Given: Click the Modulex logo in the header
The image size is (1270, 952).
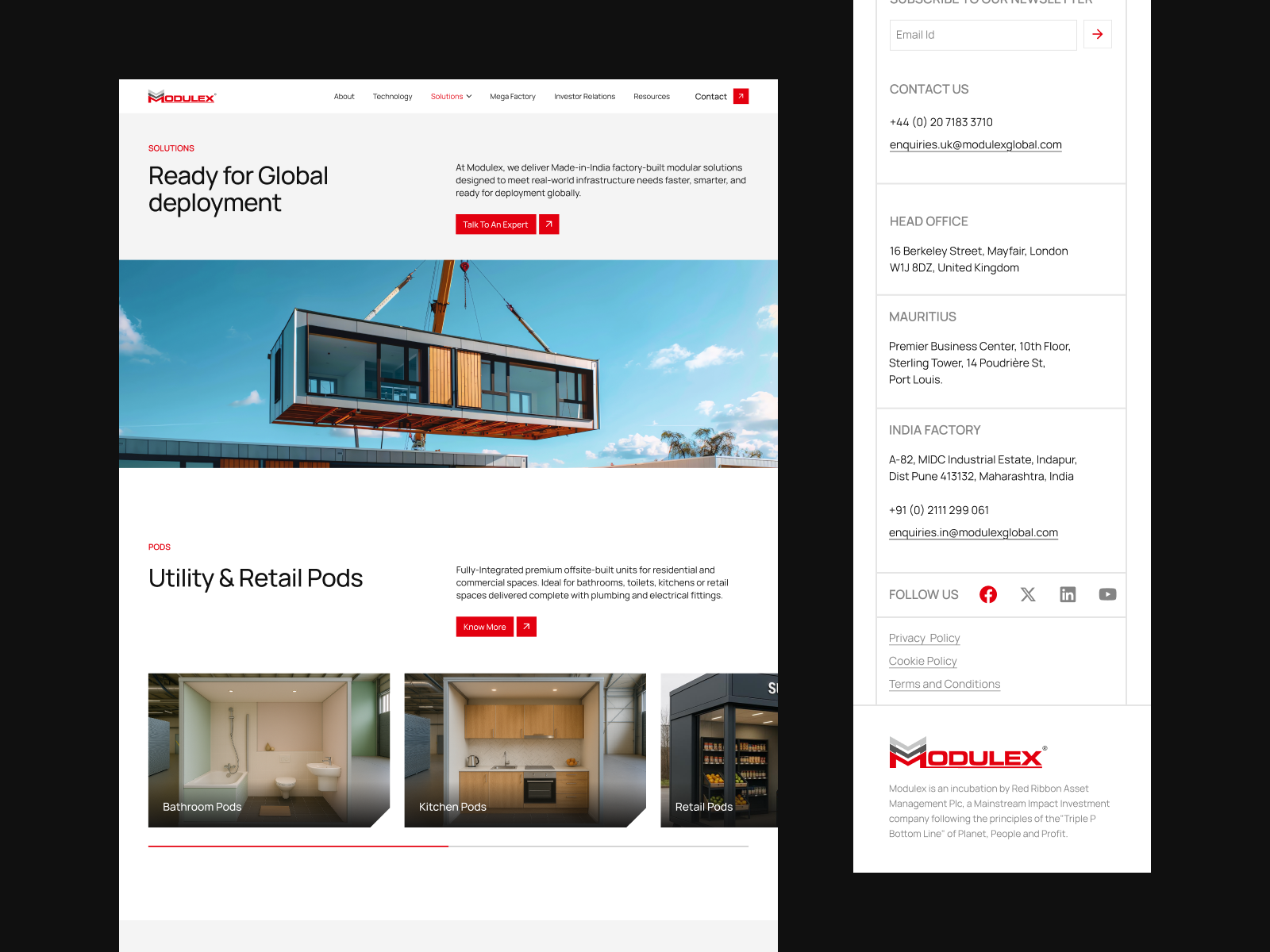Looking at the screenshot, I should click(182, 97).
